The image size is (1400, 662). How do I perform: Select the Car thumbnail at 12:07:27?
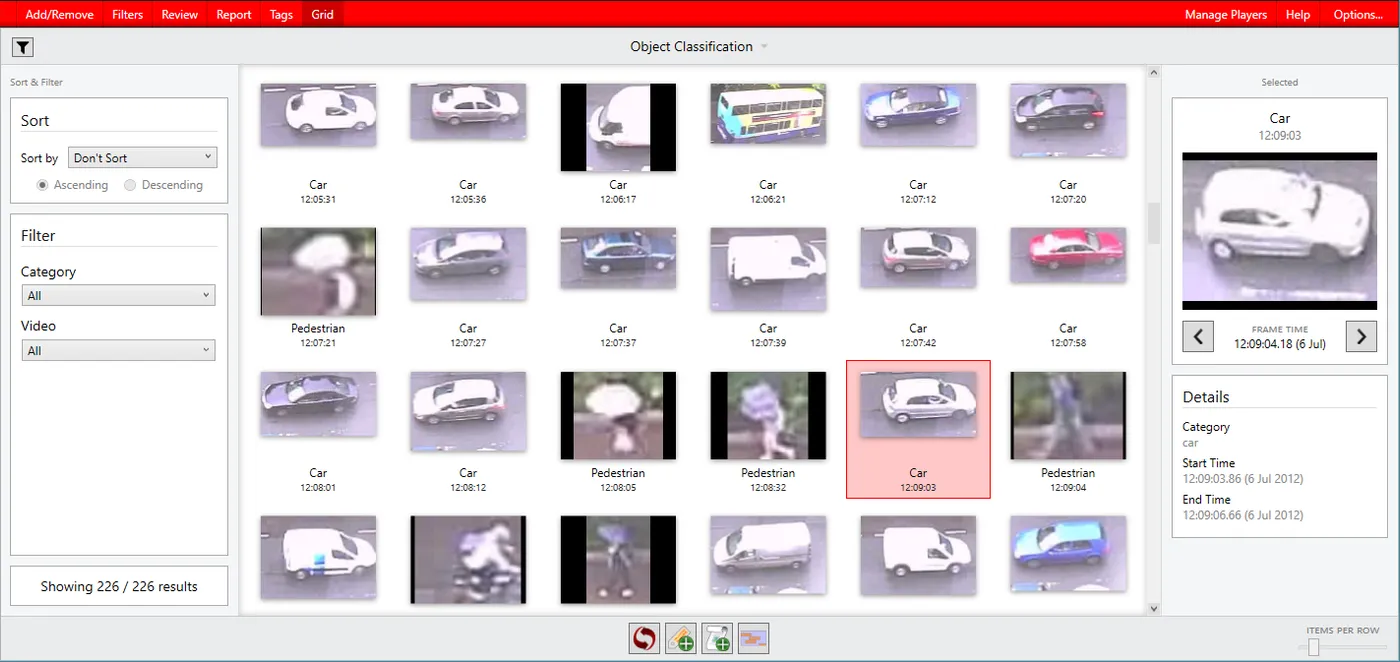[468, 262]
